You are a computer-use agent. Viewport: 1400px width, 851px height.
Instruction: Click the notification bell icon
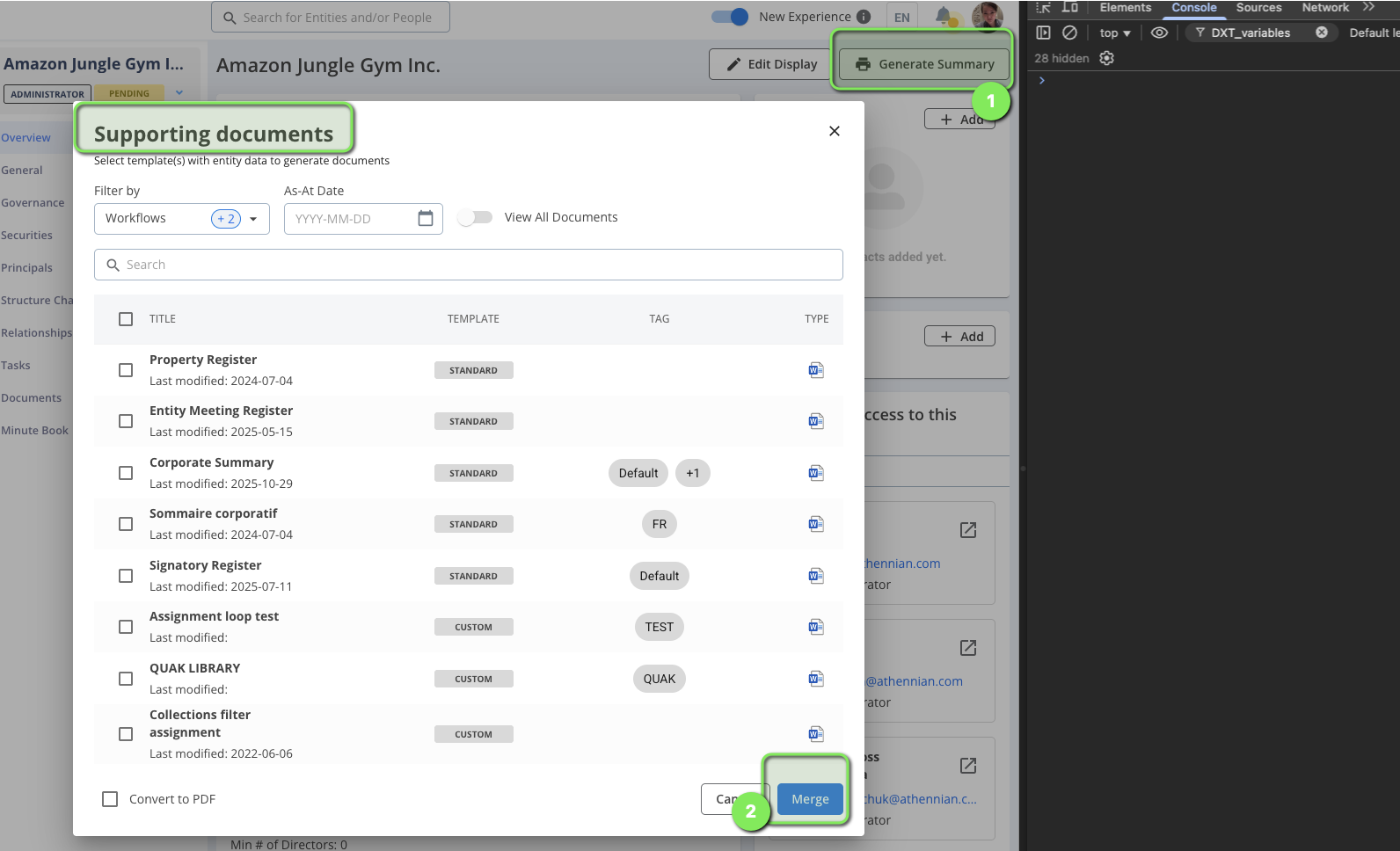coord(943,16)
